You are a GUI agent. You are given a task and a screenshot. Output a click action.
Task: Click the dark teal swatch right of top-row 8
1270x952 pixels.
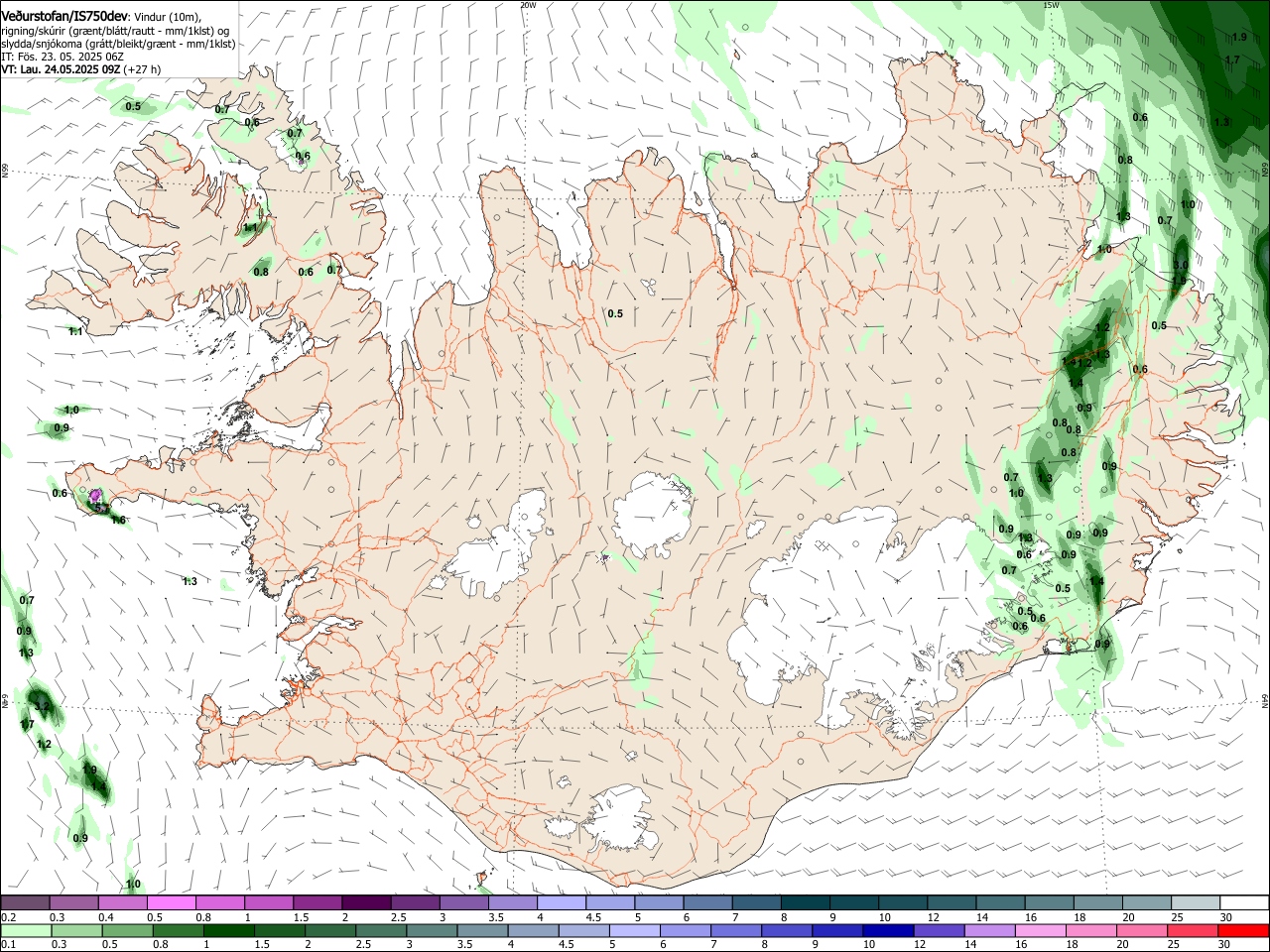(x=805, y=902)
